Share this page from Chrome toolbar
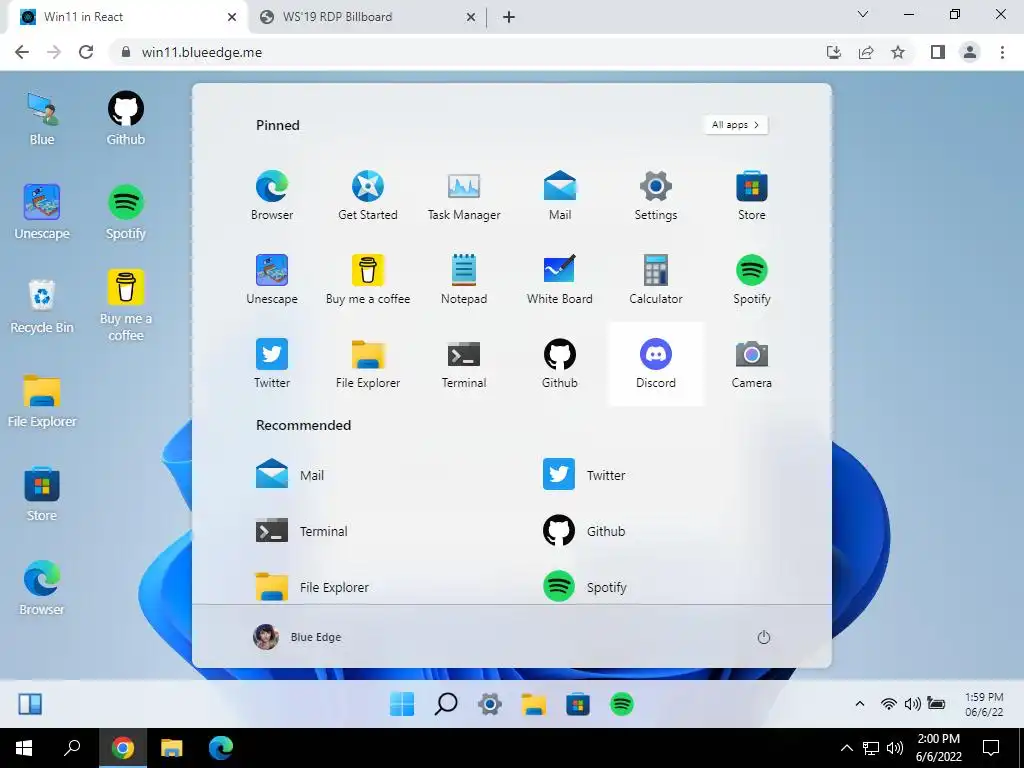Viewport: 1024px width, 768px height. 866,52
